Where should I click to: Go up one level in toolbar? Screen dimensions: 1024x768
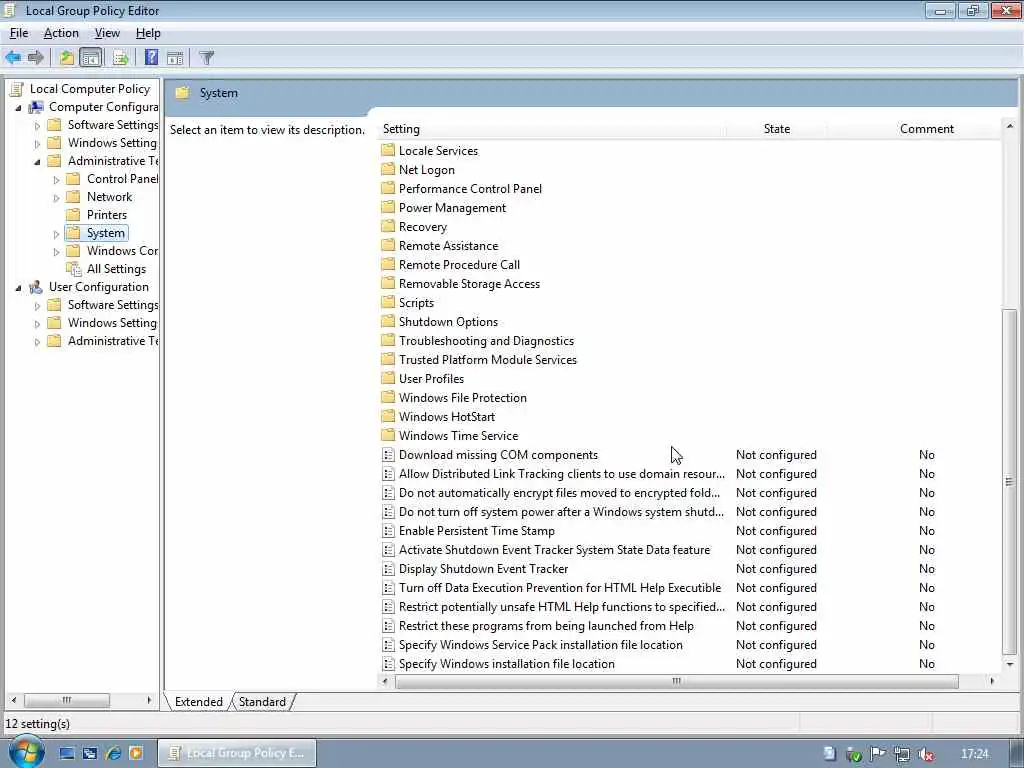point(67,57)
